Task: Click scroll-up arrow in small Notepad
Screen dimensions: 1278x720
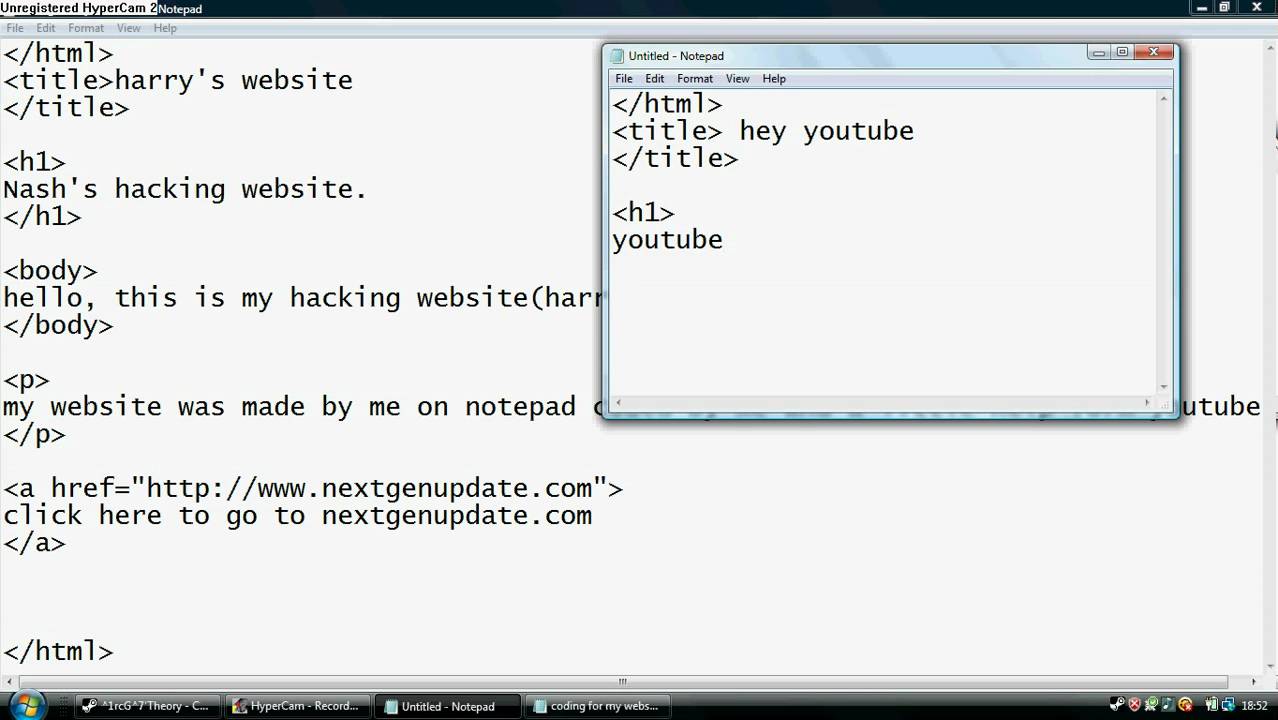Action: 1164,98
